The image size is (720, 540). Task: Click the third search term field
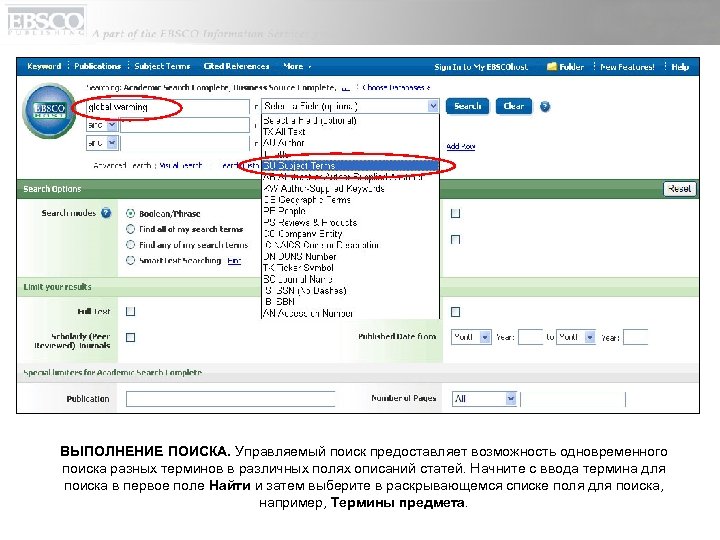[185, 143]
